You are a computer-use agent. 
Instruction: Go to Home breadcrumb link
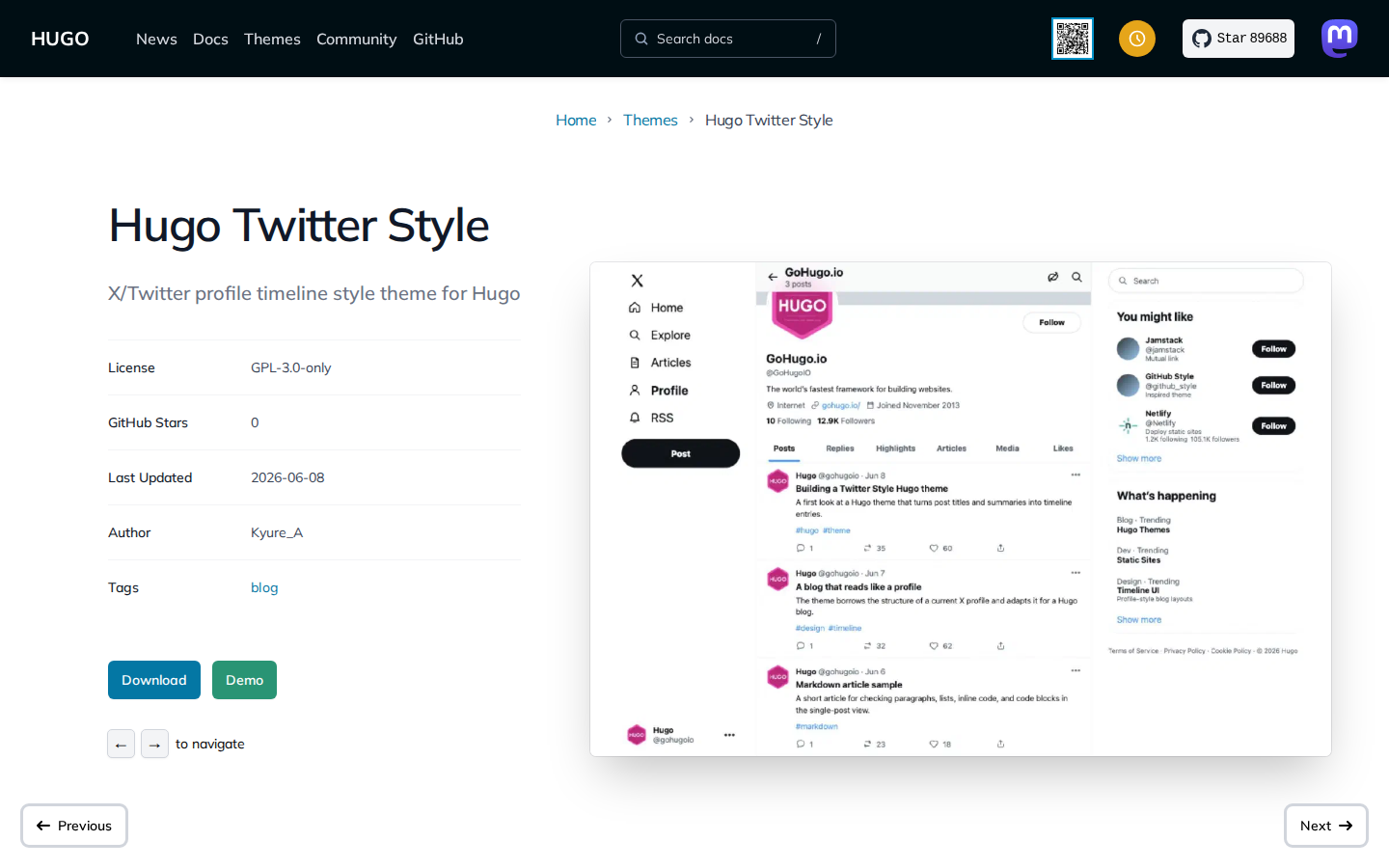point(576,120)
